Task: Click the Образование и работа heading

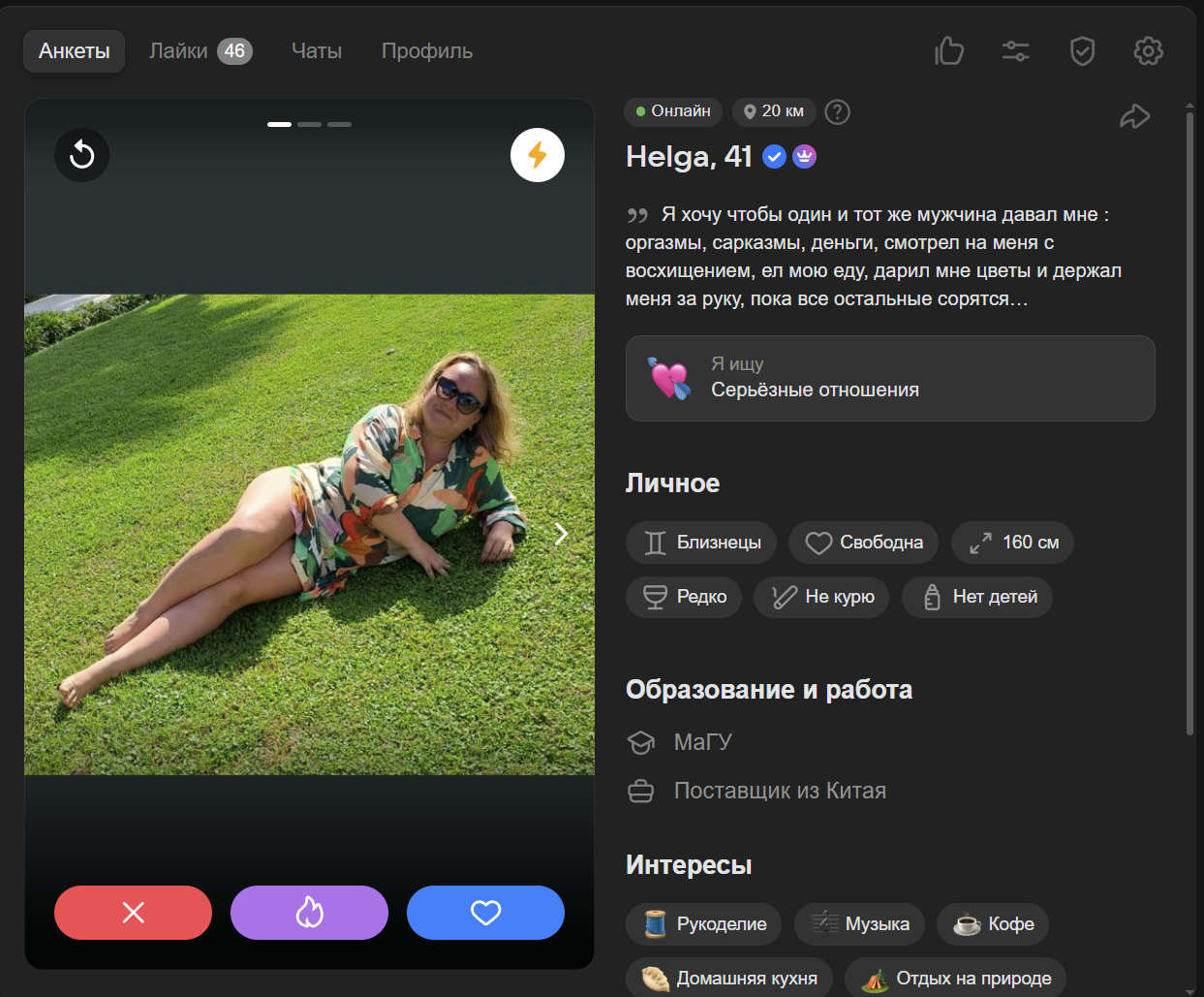Action: pos(769,690)
